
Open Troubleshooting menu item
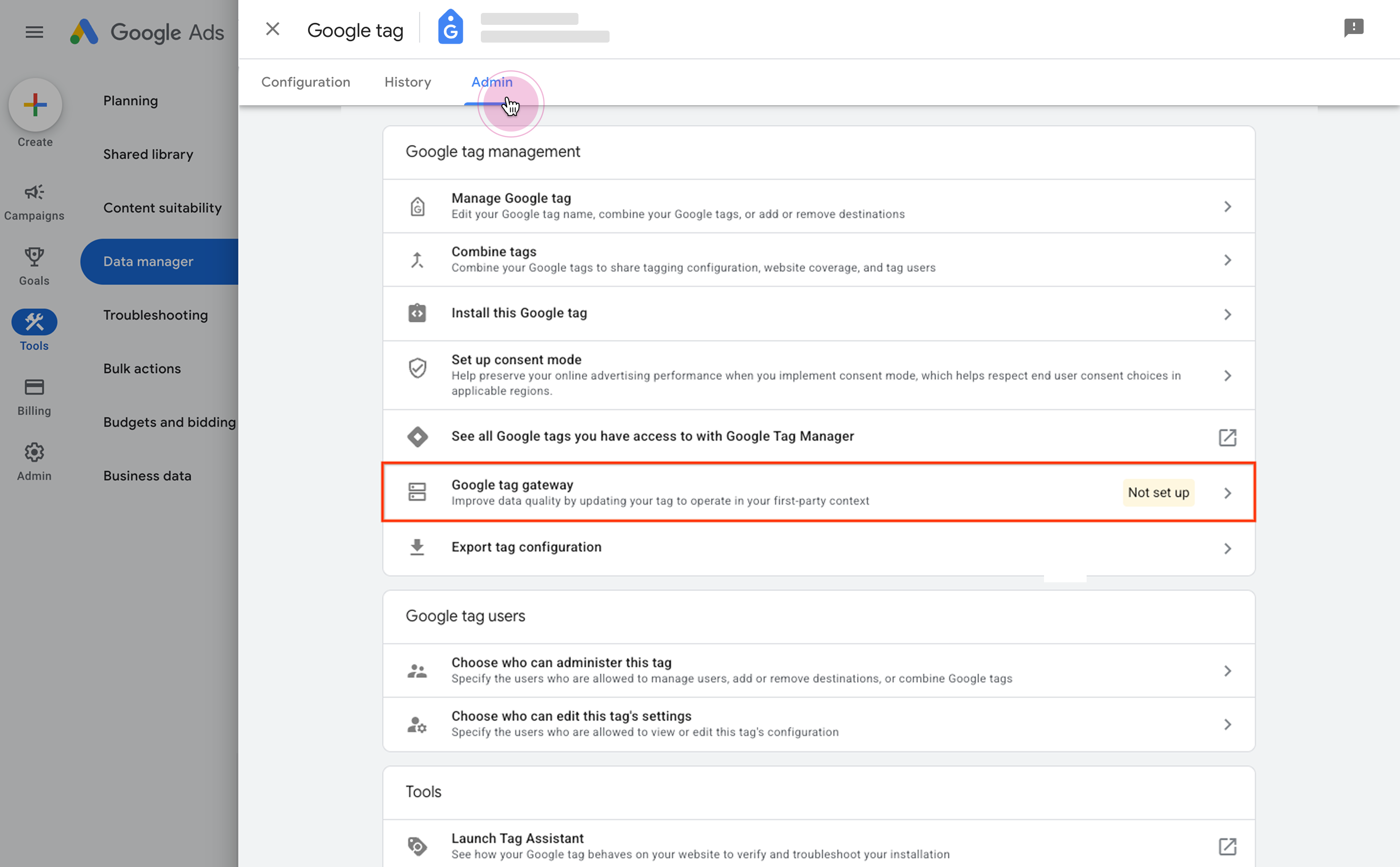(x=156, y=315)
